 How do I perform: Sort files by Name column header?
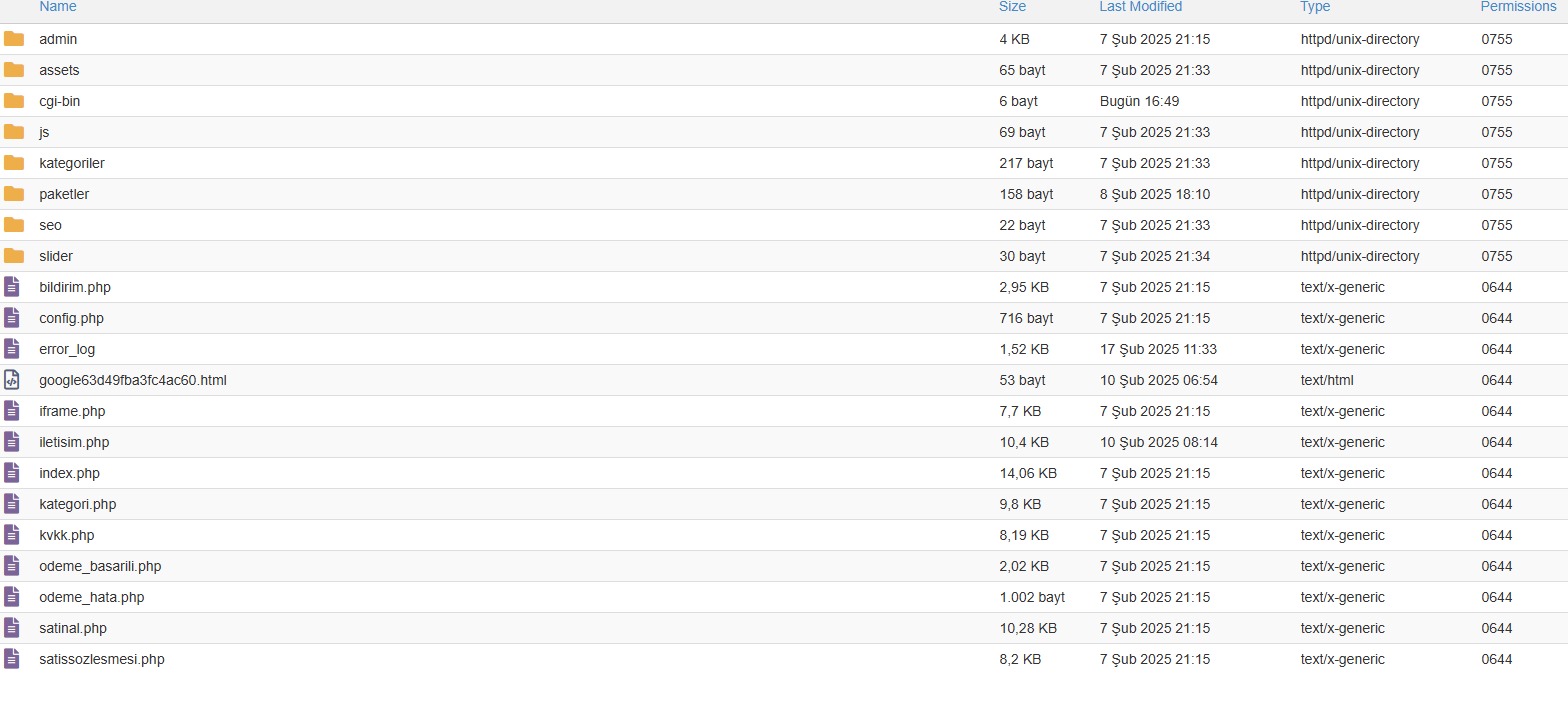58,7
